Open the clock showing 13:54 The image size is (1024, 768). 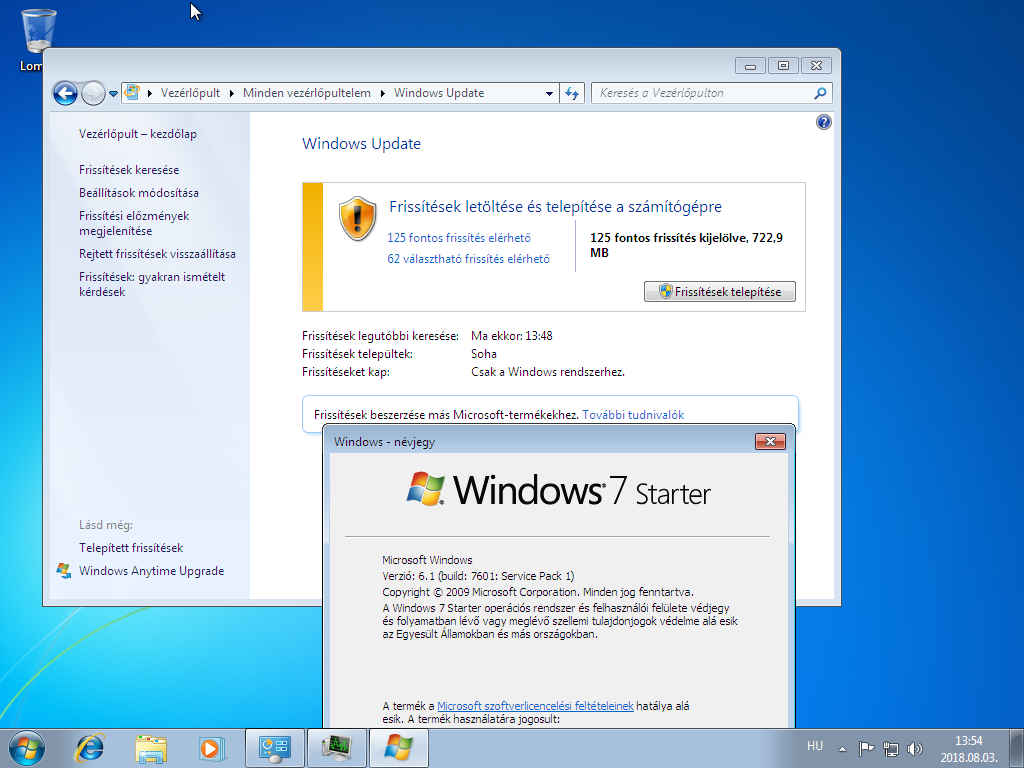969,749
